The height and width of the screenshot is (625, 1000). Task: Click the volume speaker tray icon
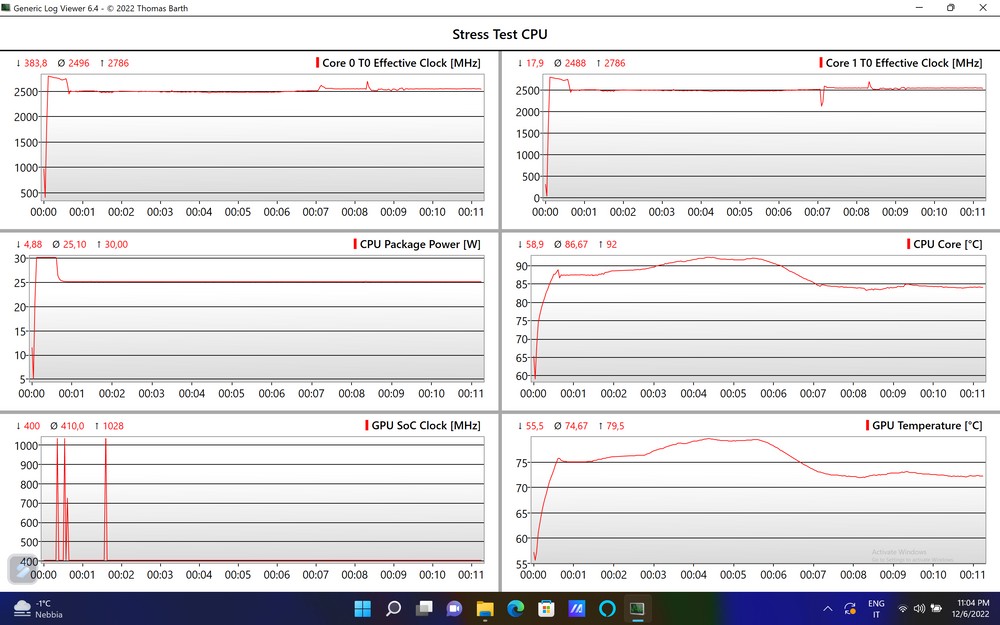(919, 609)
